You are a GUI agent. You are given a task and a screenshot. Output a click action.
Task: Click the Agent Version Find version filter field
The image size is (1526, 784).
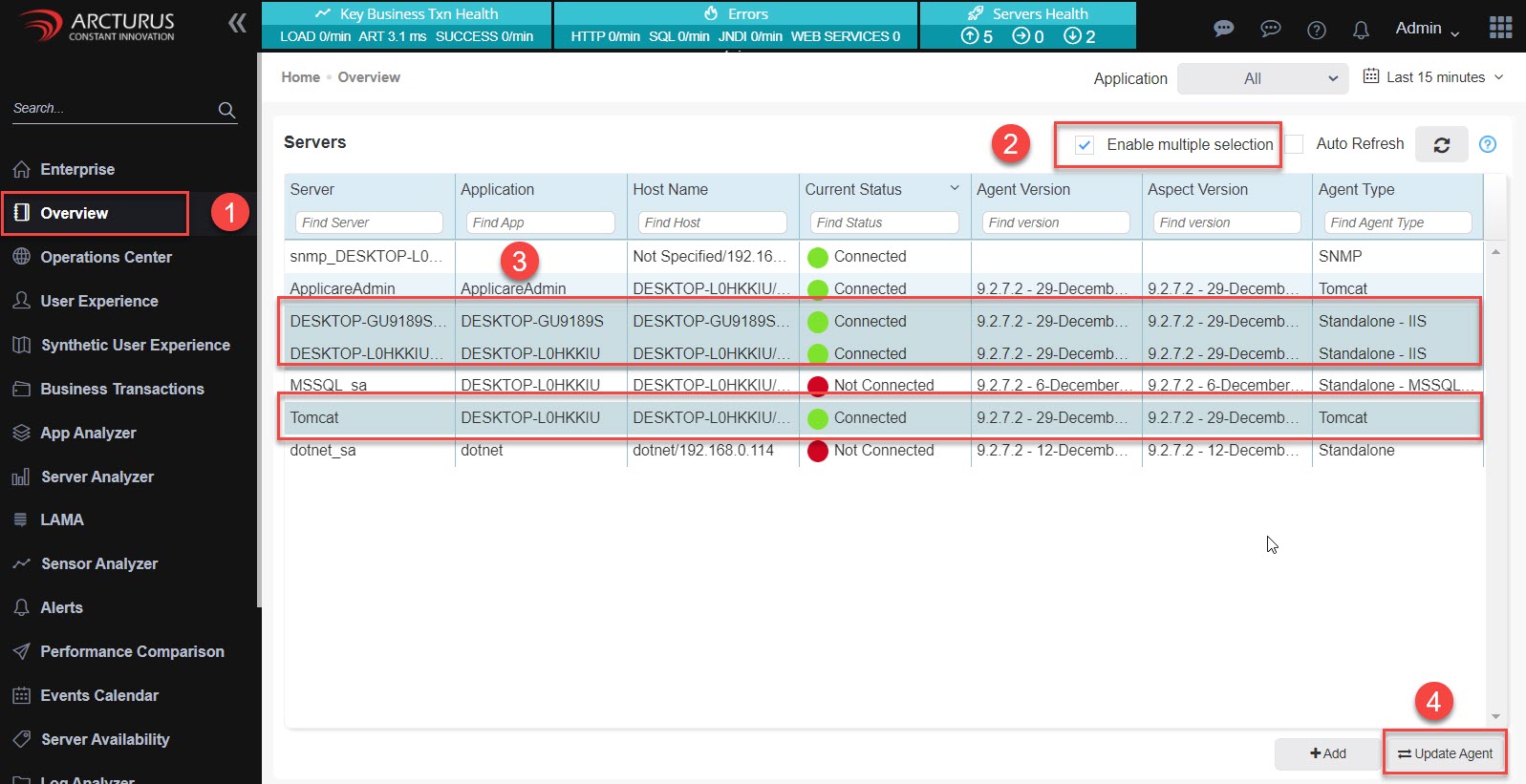pos(1056,222)
